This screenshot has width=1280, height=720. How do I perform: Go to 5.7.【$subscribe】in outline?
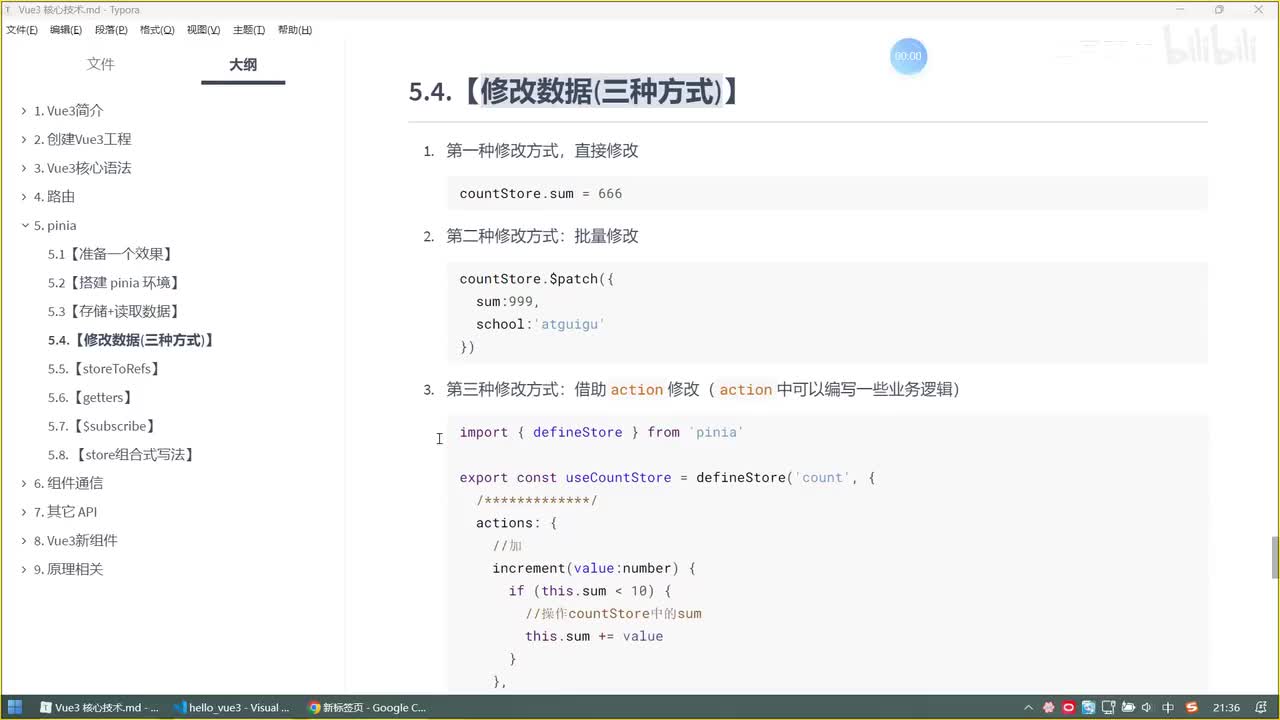point(102,426)
